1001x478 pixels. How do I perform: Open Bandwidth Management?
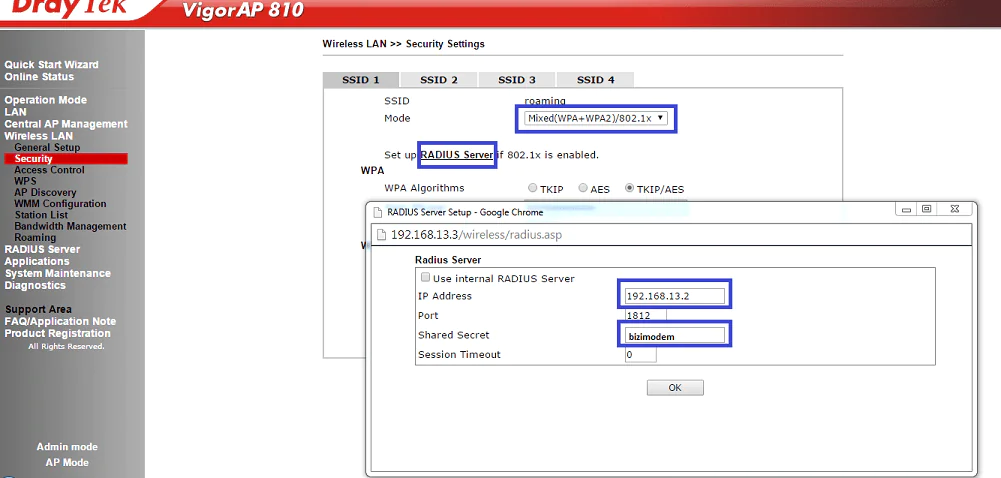pos(70,227)
